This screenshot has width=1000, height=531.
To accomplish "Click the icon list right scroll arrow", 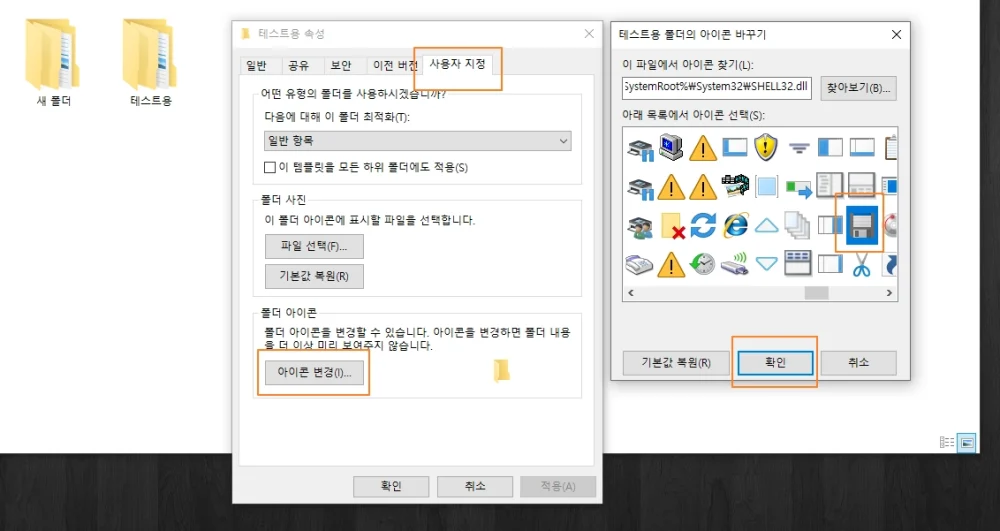I will click(x=889, y=293).
